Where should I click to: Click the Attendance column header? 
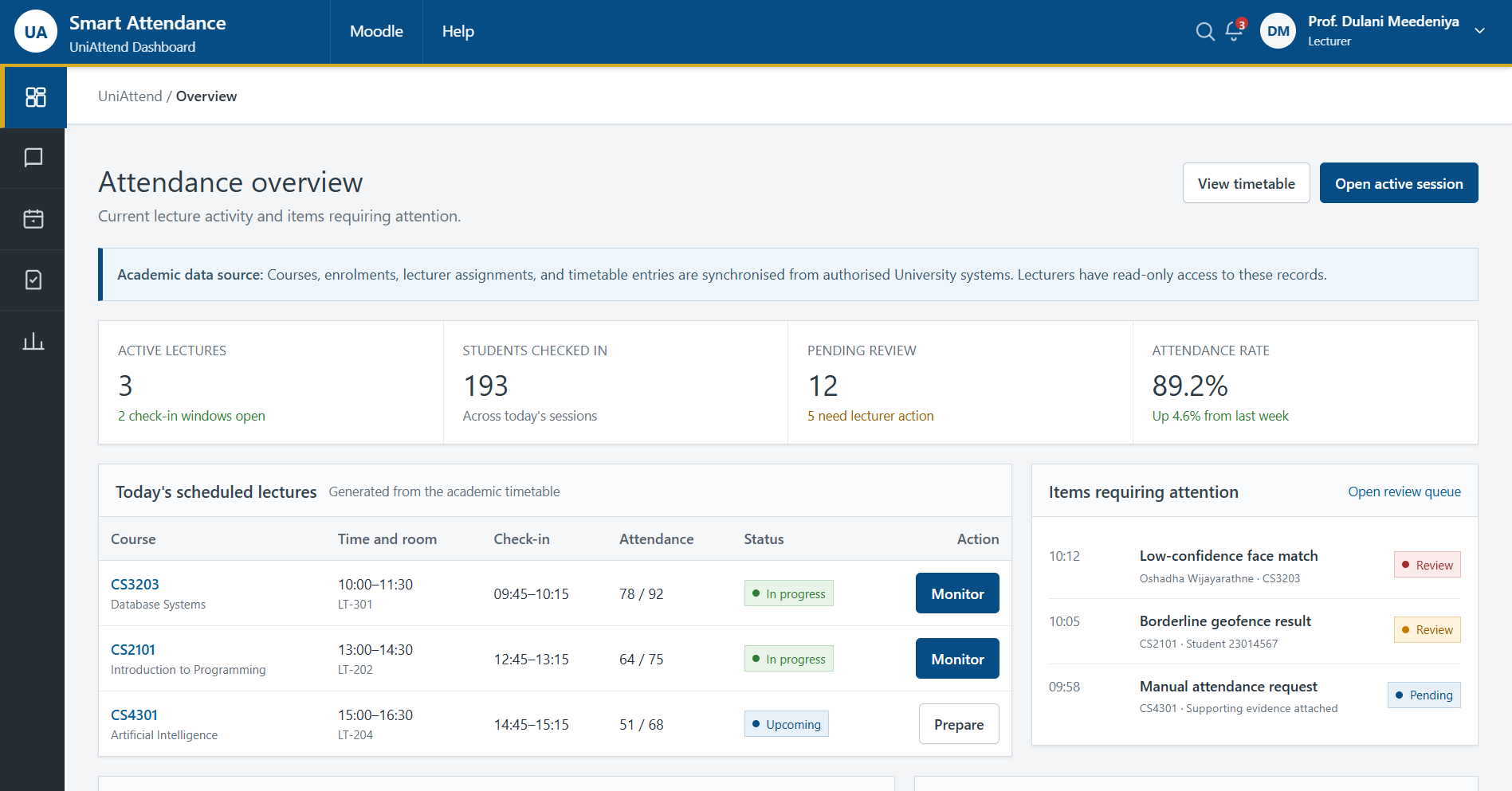(656, 539)
